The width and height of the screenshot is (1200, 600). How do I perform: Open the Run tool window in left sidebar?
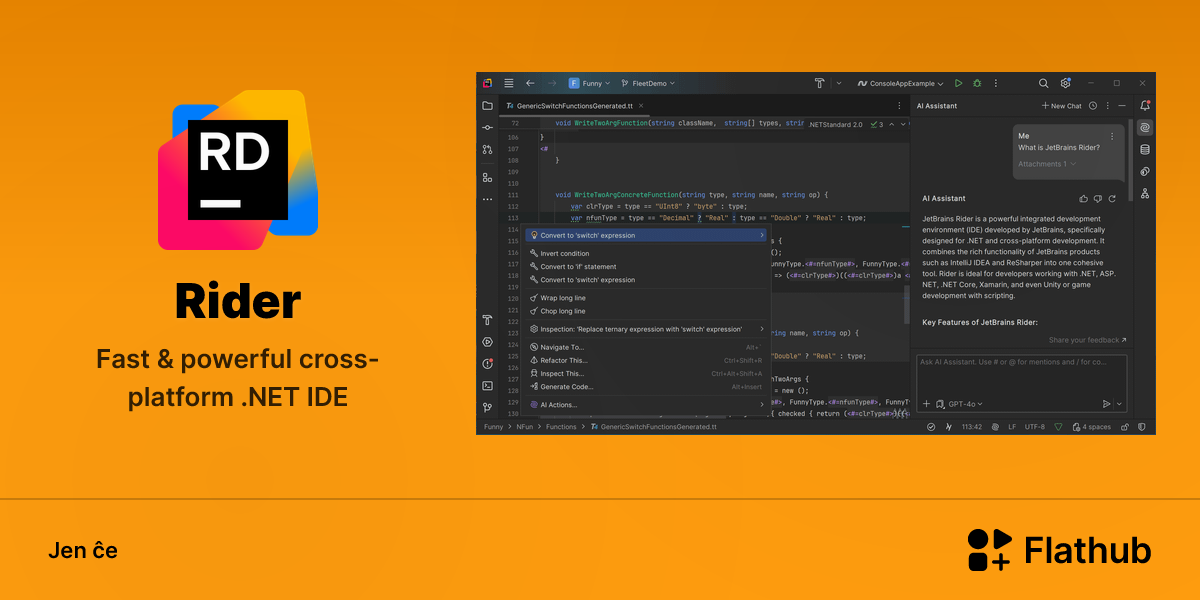click(x=487, y=342)
